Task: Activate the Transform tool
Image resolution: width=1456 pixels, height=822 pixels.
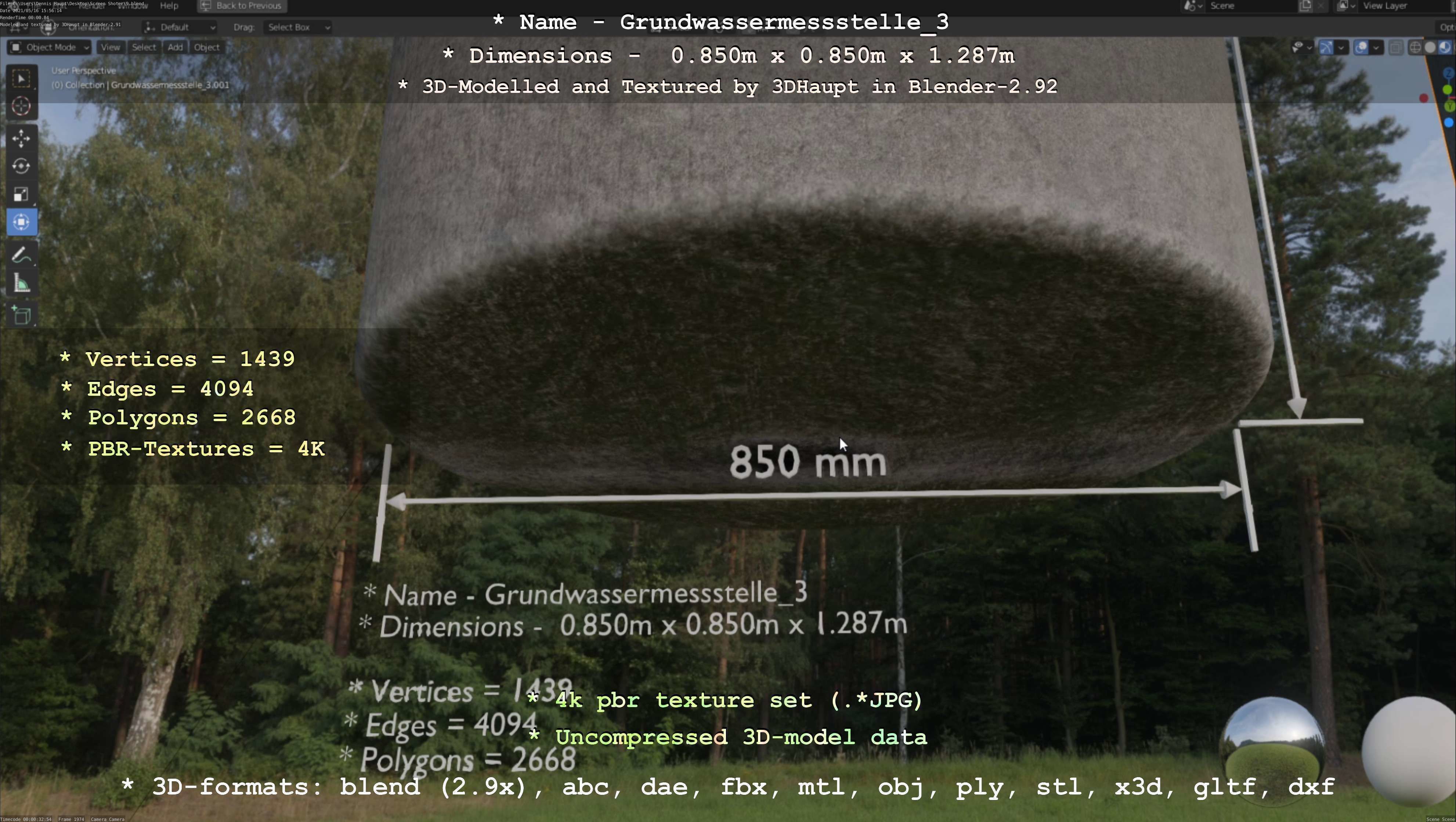Action: click(x=21, y=222)
